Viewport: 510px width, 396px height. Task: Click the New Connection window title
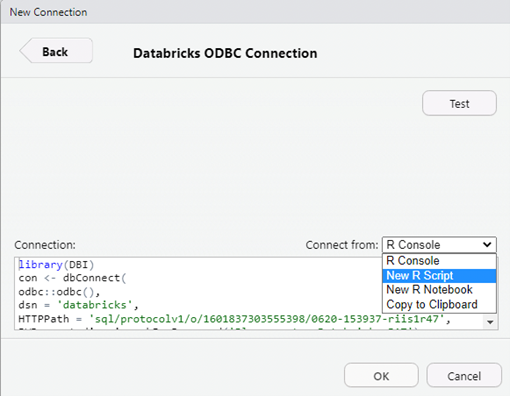coord(48,12)
